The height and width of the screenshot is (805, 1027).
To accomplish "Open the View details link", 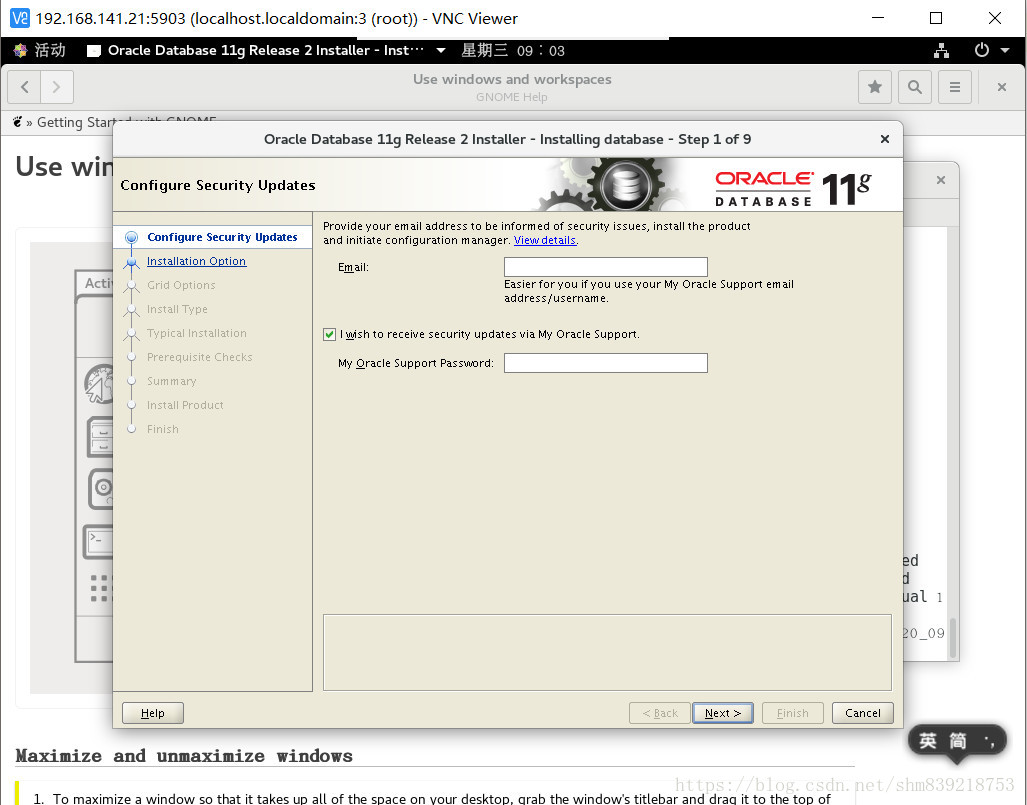I will click(x=545, y=240).
